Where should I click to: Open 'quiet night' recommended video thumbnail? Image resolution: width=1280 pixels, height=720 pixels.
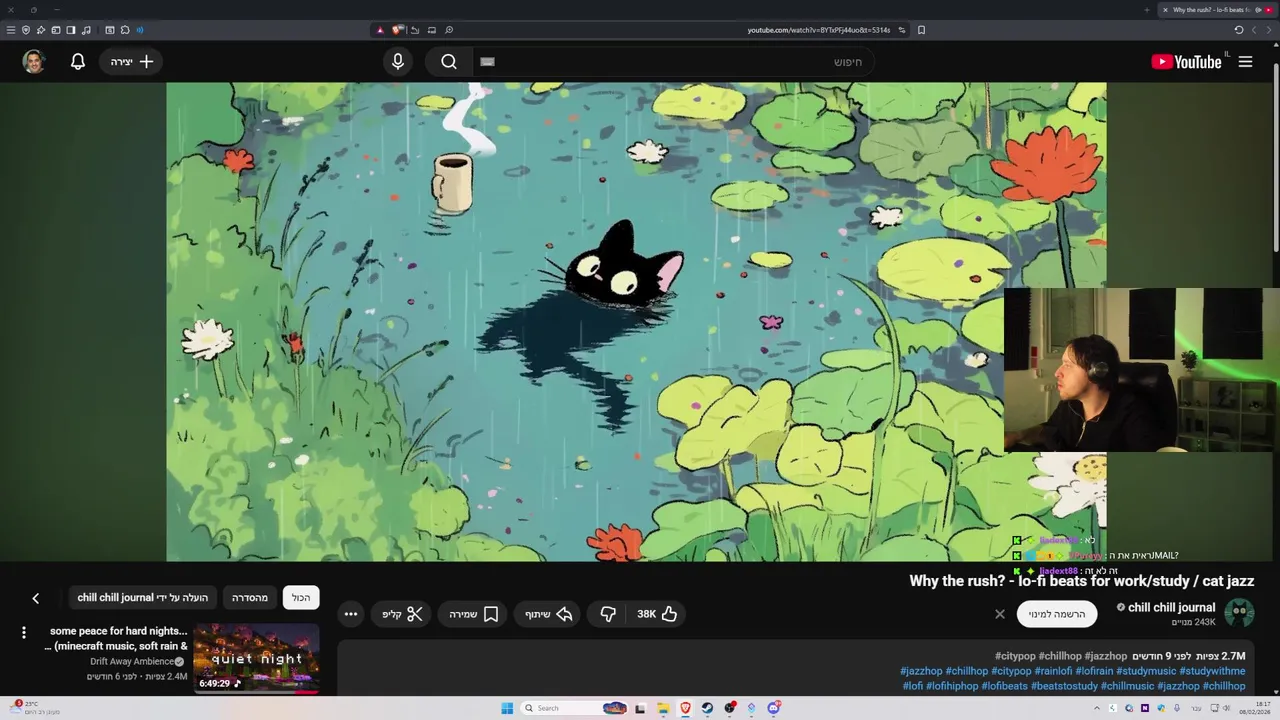point(257,659)
